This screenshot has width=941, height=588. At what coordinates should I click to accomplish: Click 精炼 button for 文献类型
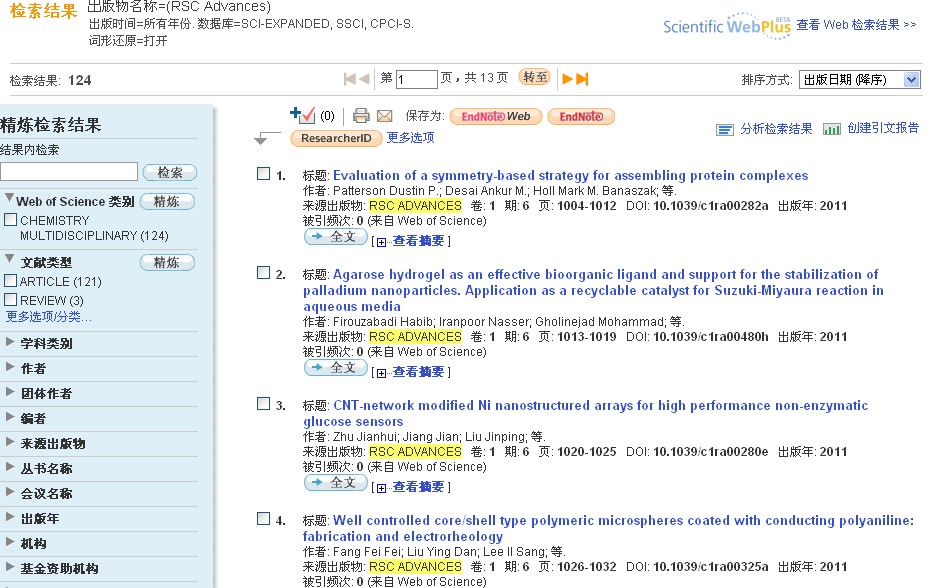click(167, 263)
